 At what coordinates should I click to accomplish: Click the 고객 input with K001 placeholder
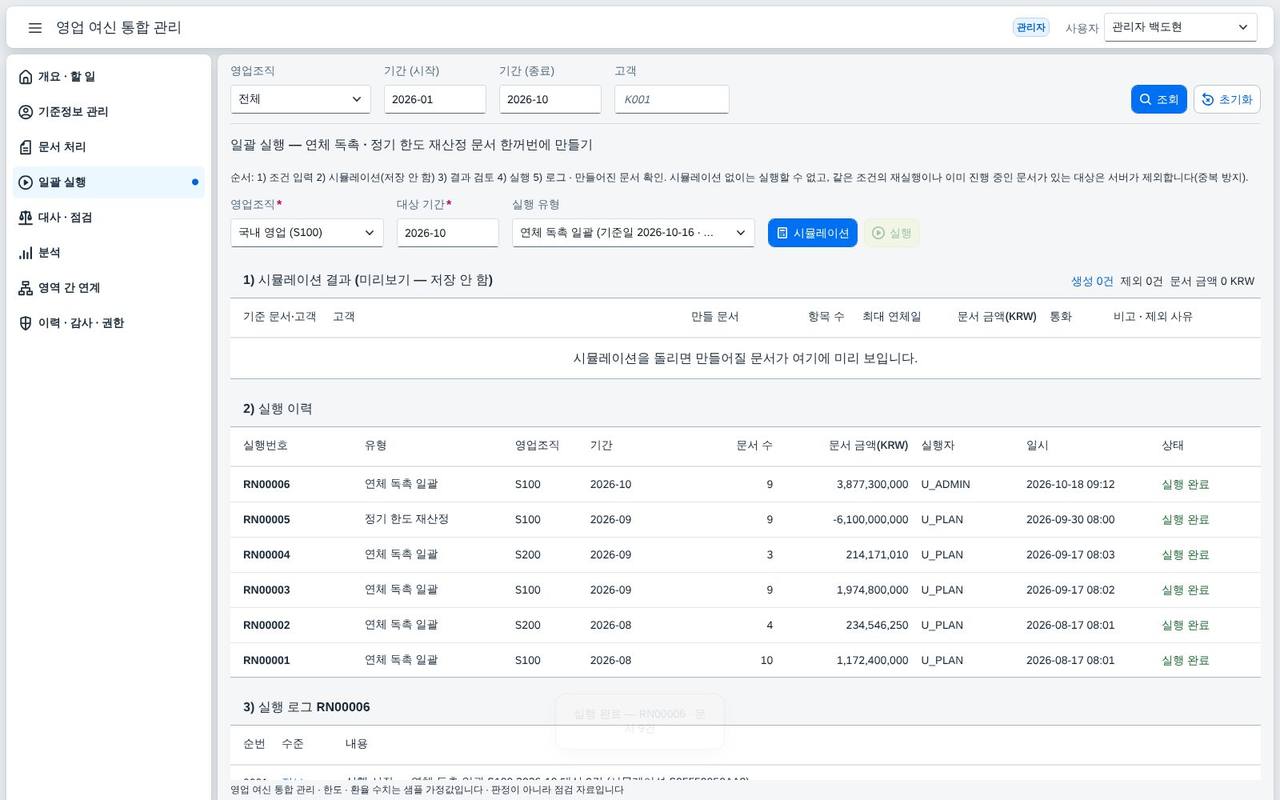pos(672,99)
